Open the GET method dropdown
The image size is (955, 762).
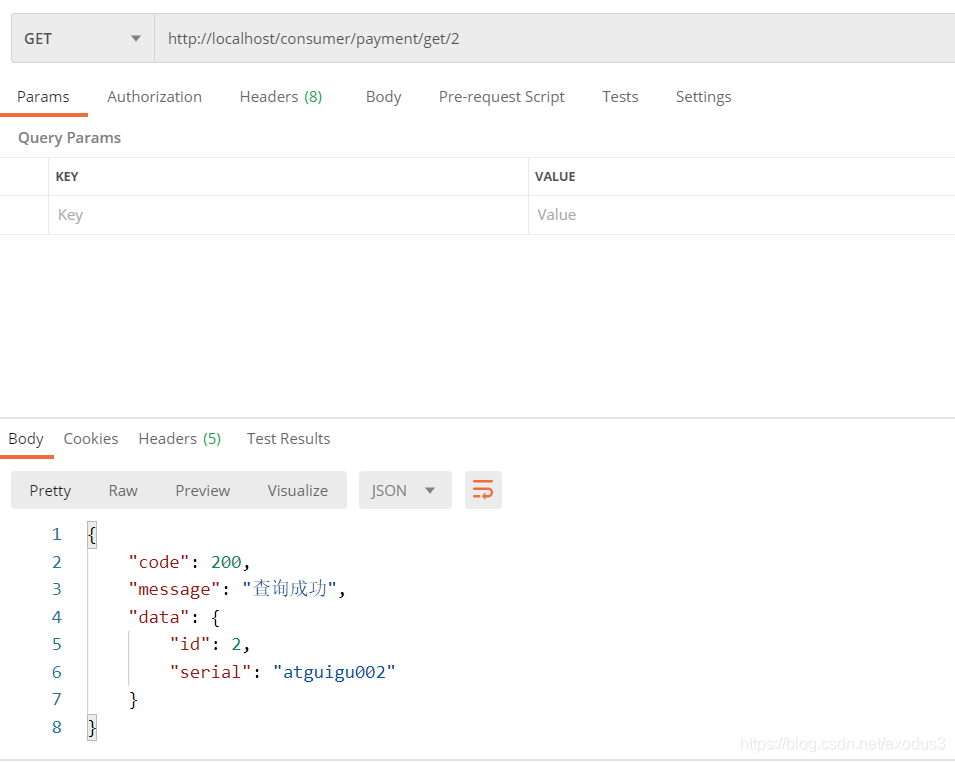(83, 38)
